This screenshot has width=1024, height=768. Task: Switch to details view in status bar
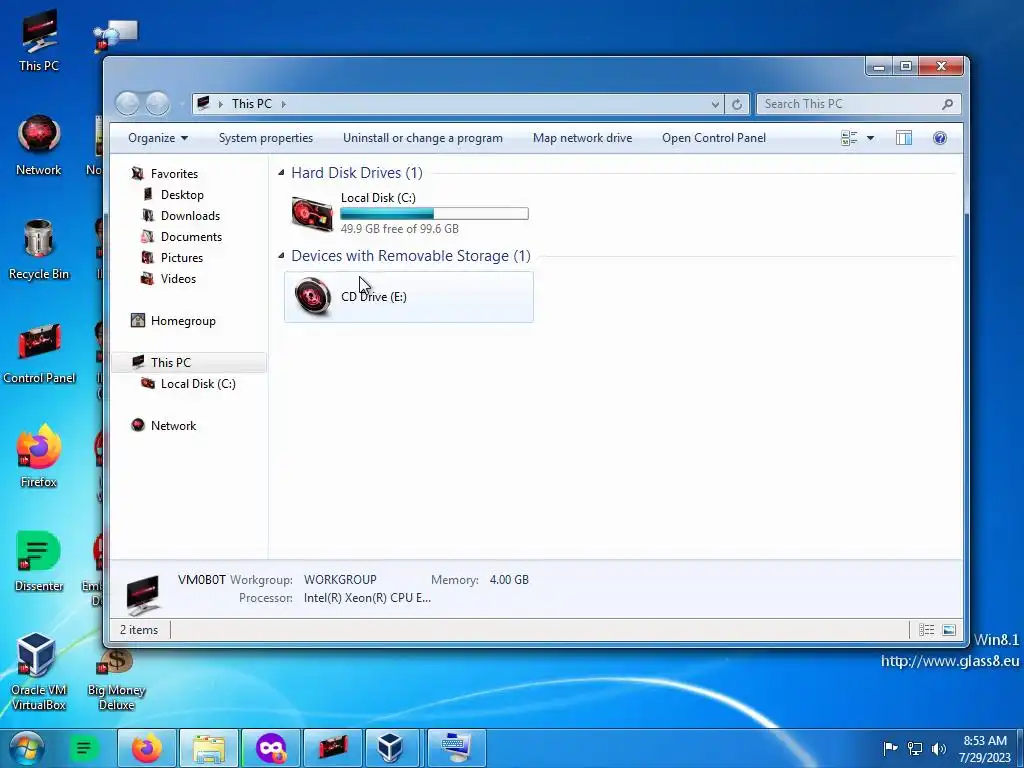[926, 630]
